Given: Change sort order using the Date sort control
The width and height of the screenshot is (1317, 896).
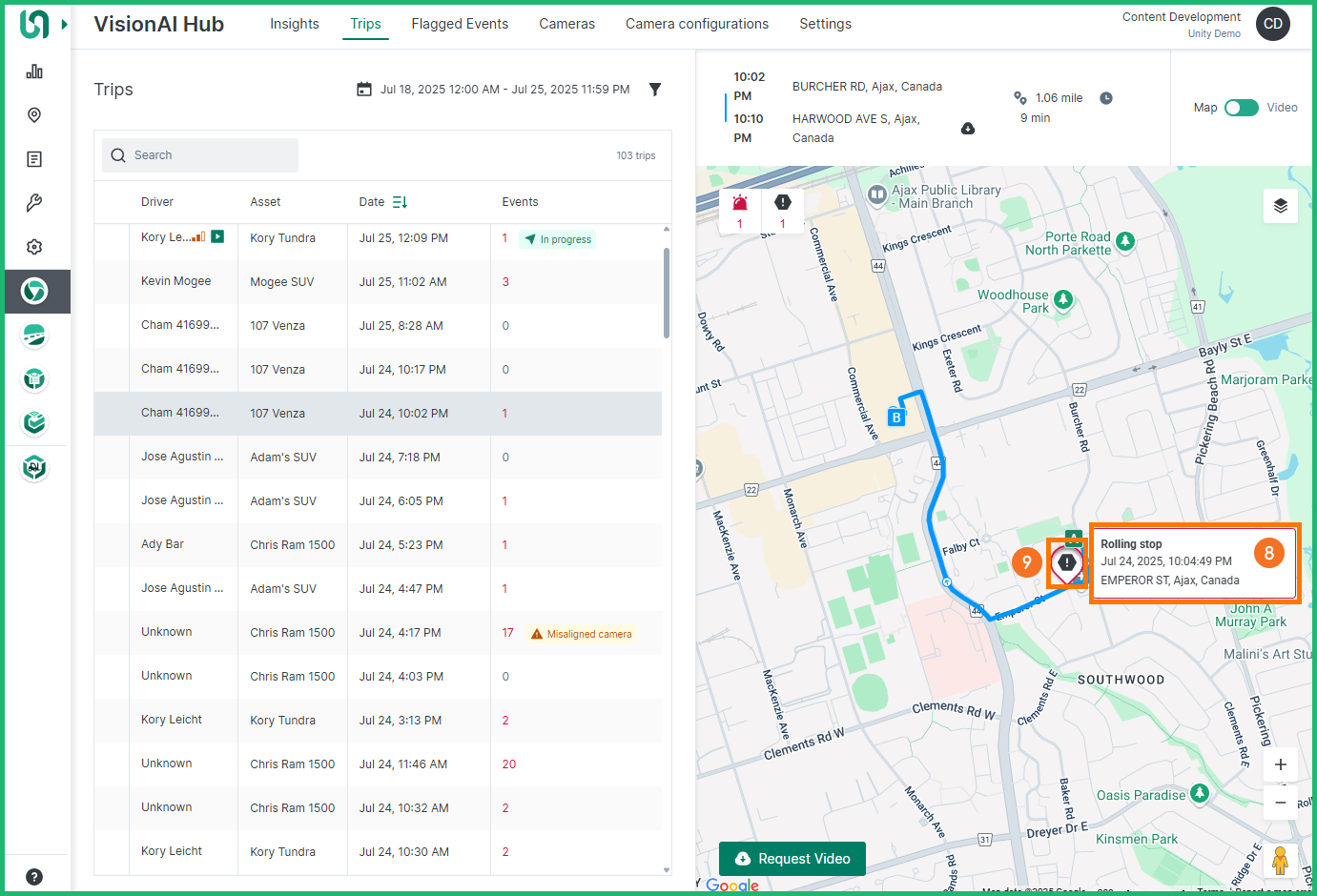Looking at the screenshot, I should point(401,201).
